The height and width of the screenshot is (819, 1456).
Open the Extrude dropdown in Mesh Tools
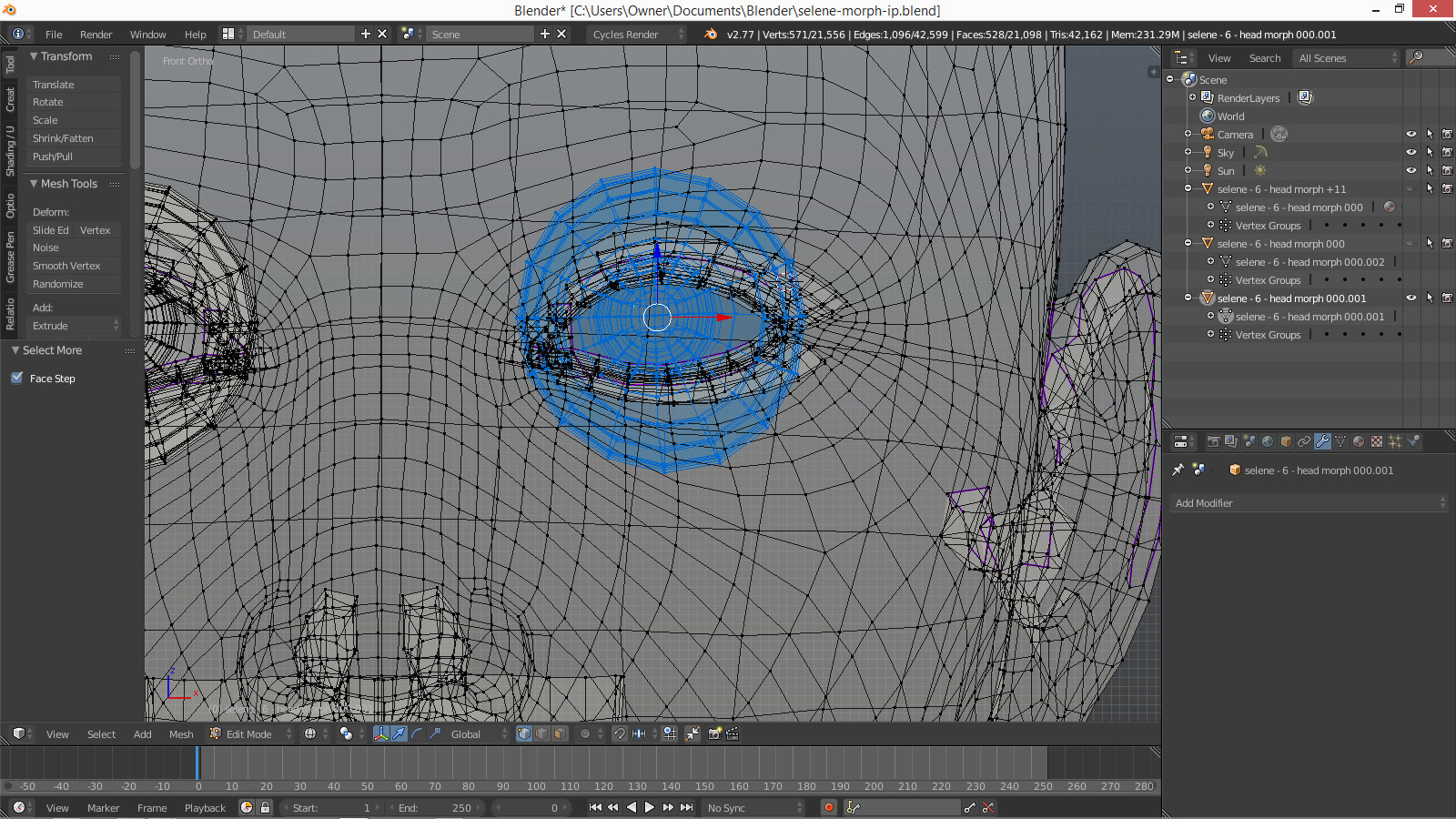[75, 326]
